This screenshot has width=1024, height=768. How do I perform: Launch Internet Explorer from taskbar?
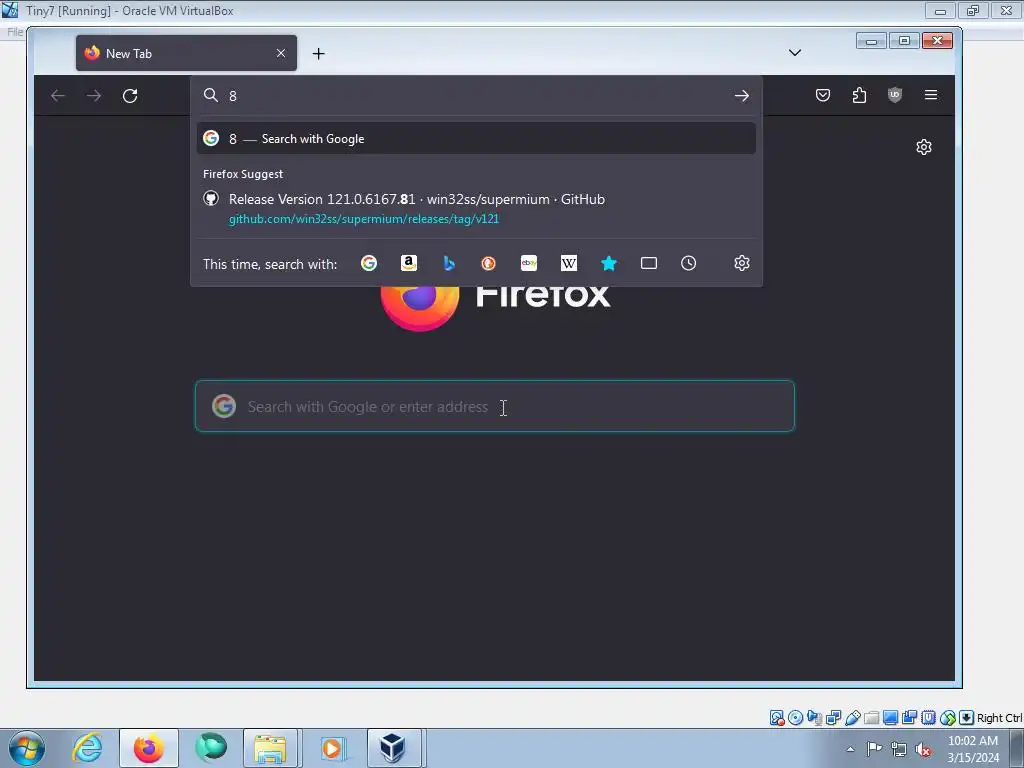coord(88,748)
